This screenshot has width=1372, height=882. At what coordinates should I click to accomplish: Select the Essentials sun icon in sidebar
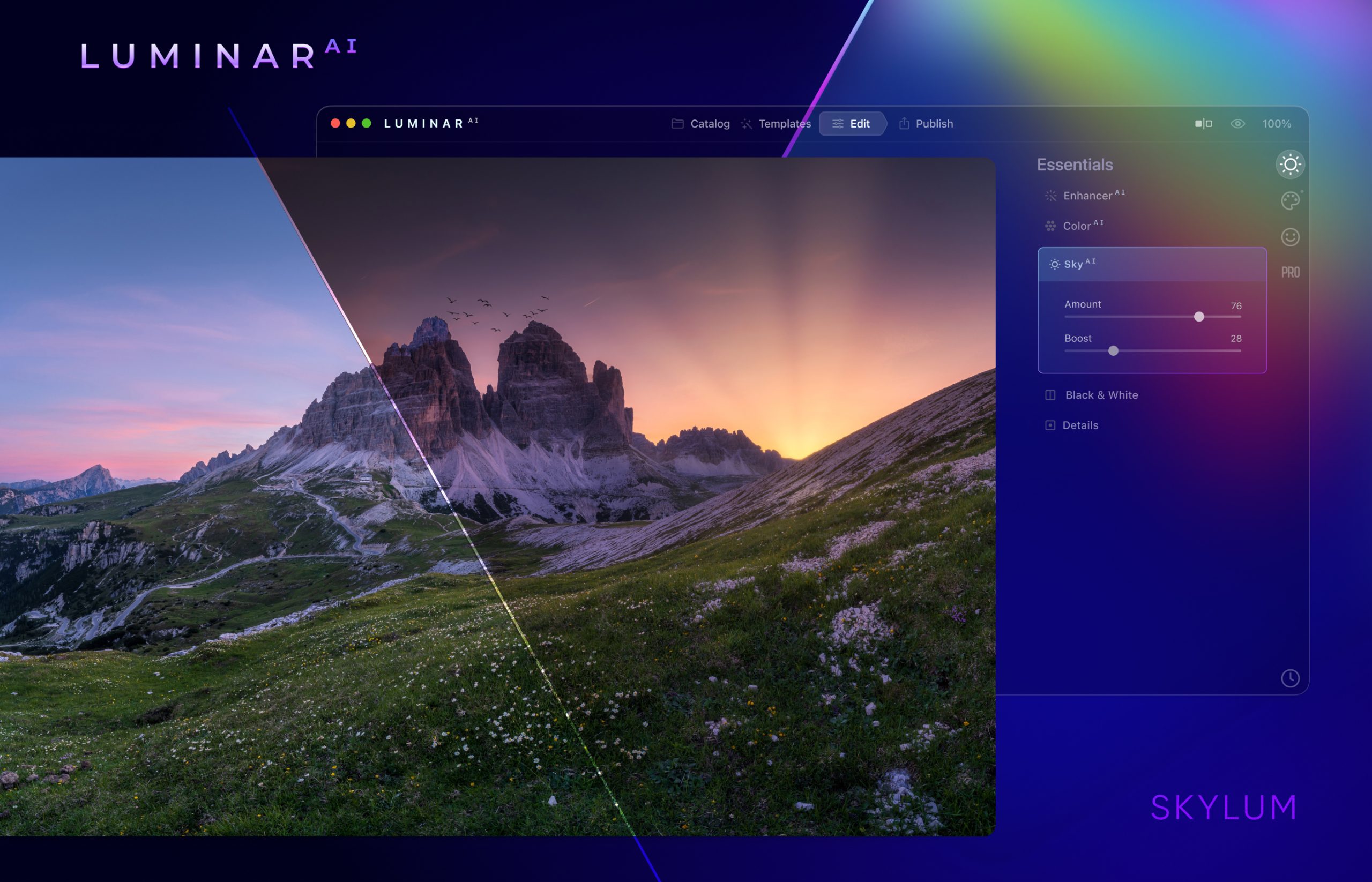[x=1290, y=165]
